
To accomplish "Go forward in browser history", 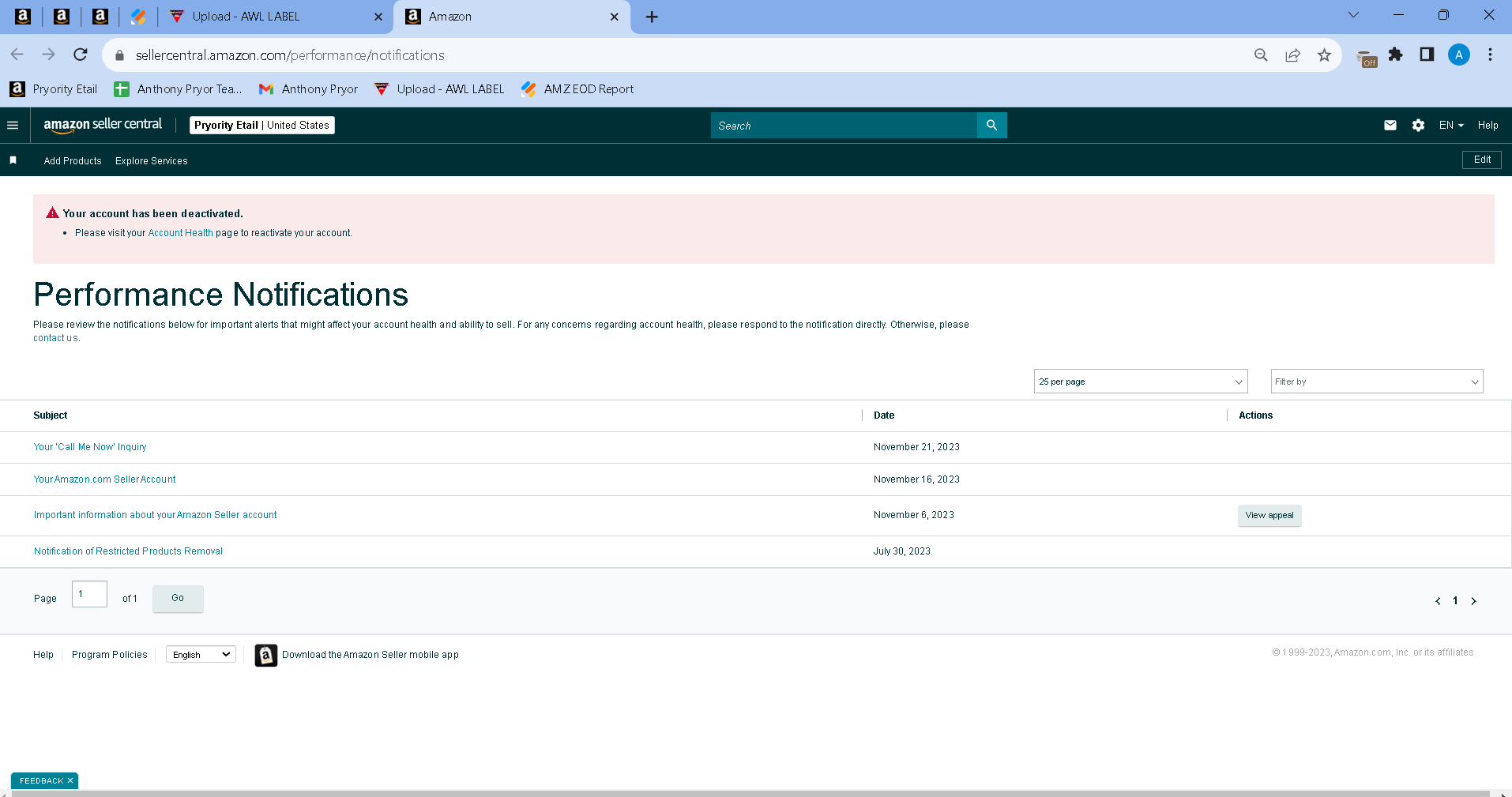I will [x=49, y=55].
